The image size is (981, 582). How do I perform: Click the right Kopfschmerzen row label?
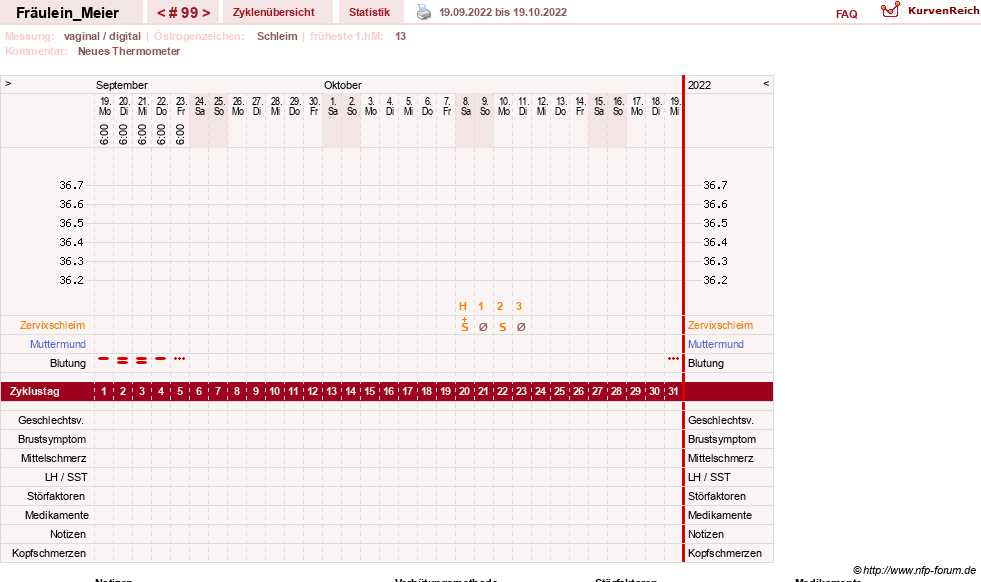pos(724,553)
